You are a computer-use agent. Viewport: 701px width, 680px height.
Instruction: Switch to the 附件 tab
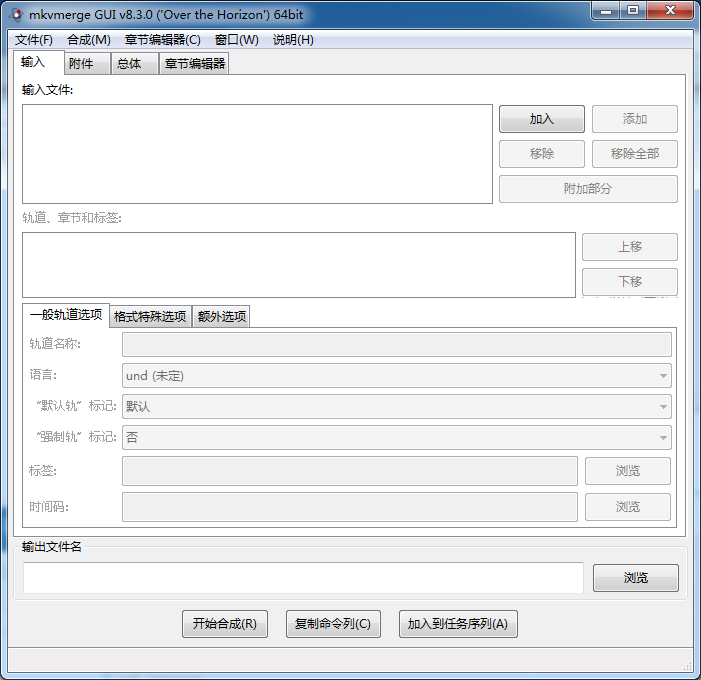pyautogui.click(x=81, y=64)
